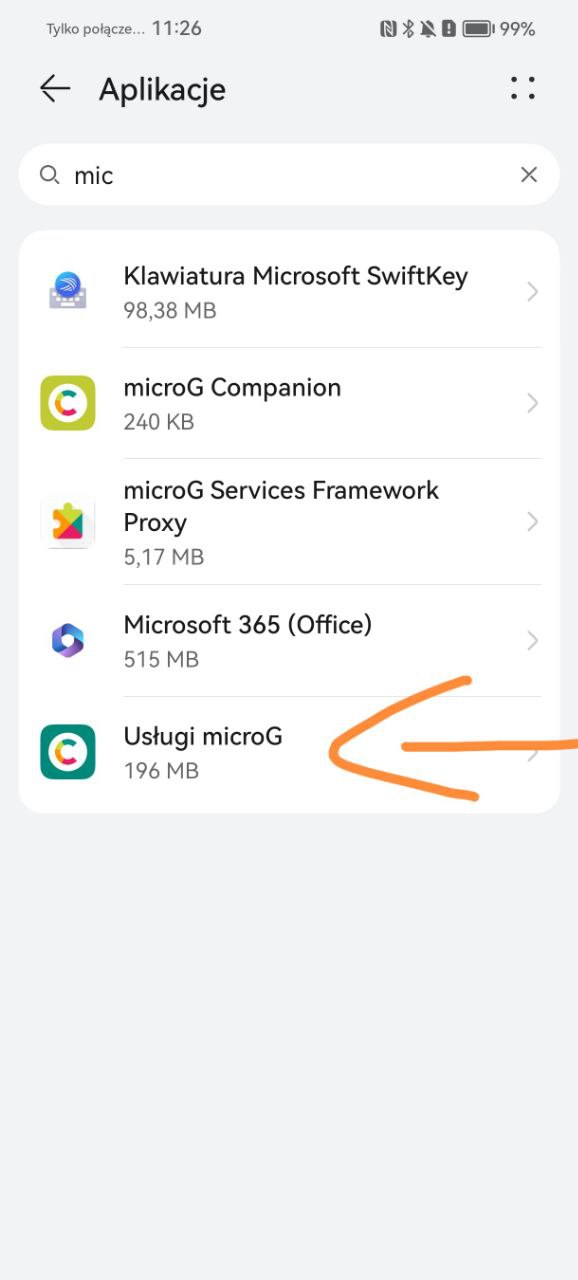Image resolution: width=578 pixels, height=1280 pixels.
Task: Tap the battery indicator in status bar
Action: coord(479,29)
